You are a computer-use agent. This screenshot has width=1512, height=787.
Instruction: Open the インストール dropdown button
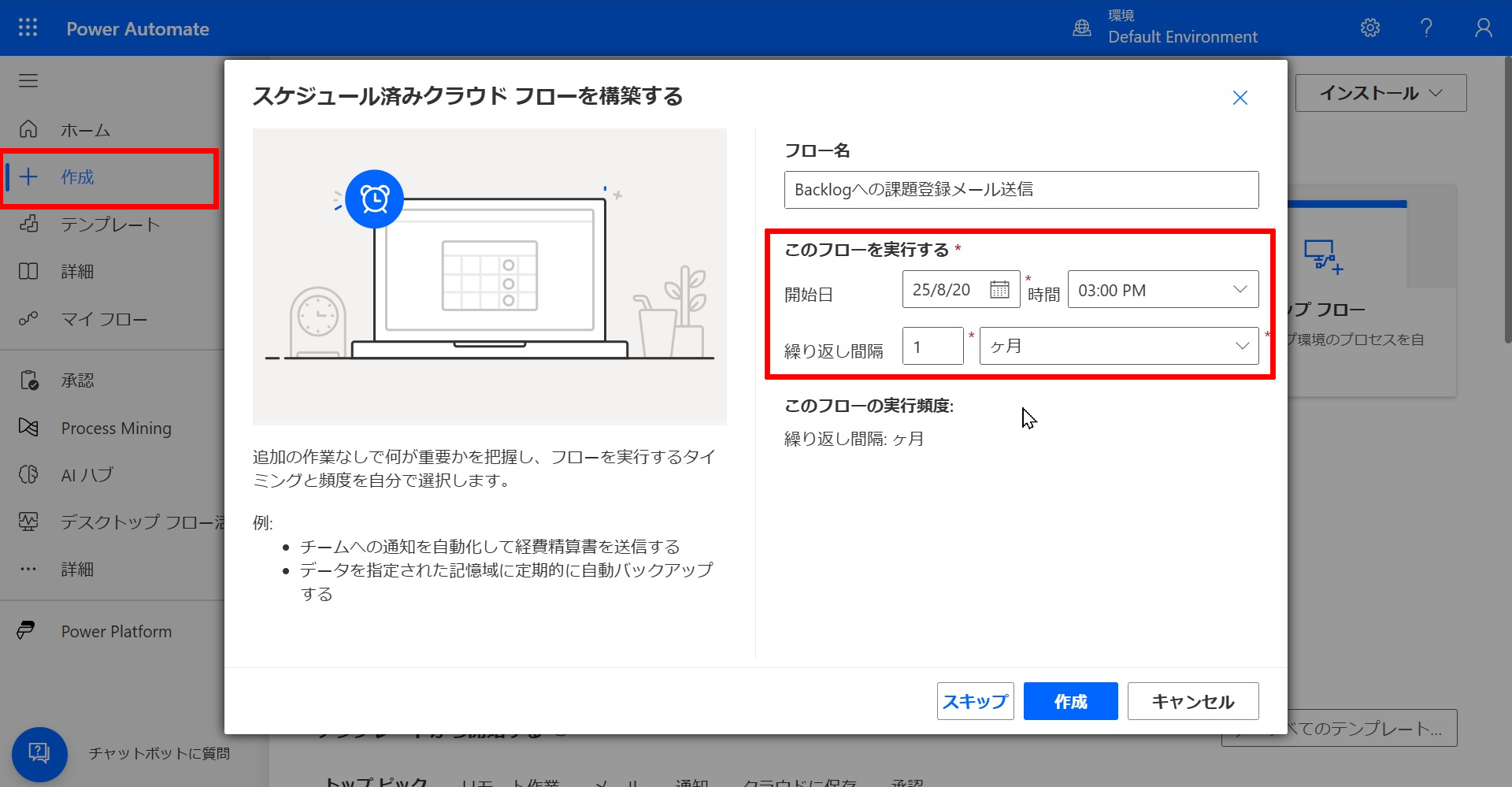click(x=1381, y=93)
